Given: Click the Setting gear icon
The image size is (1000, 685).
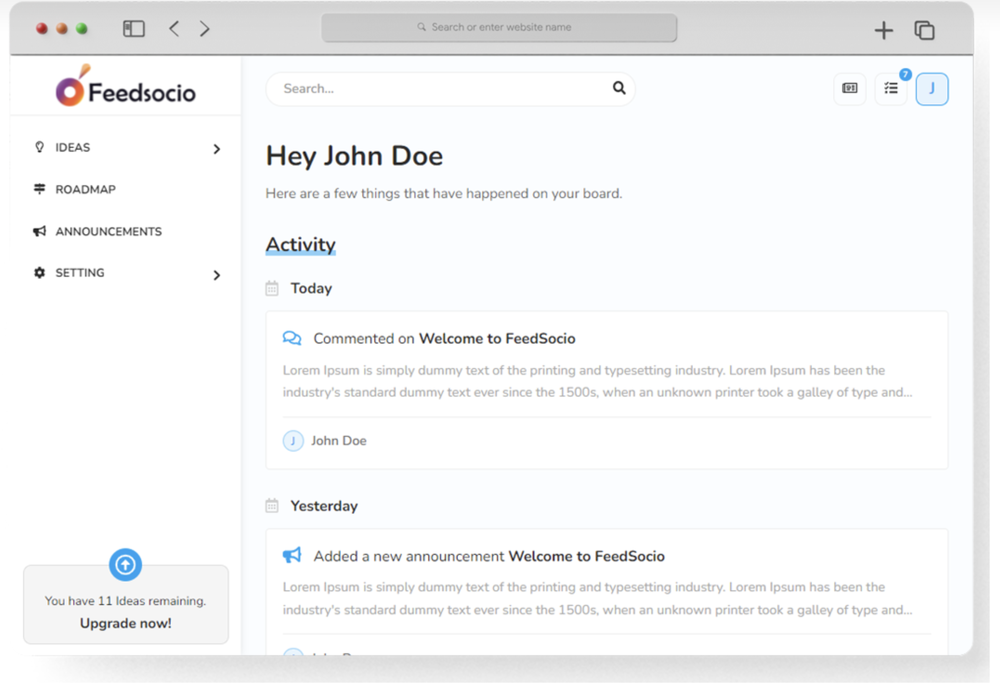Looking at the screenshot, I should [x=40, y=272].
